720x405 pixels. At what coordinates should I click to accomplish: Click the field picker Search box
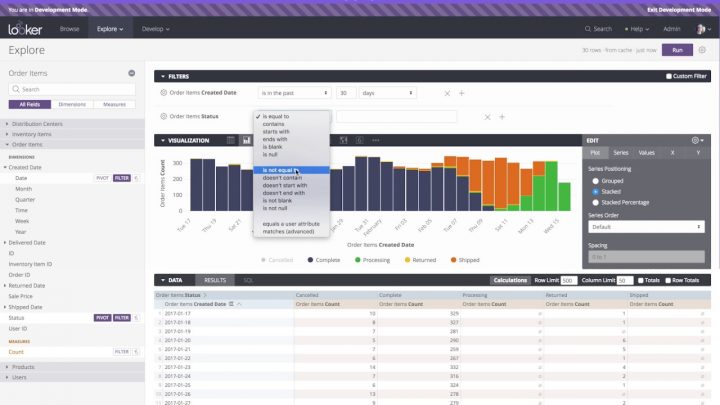click(72, 89)
